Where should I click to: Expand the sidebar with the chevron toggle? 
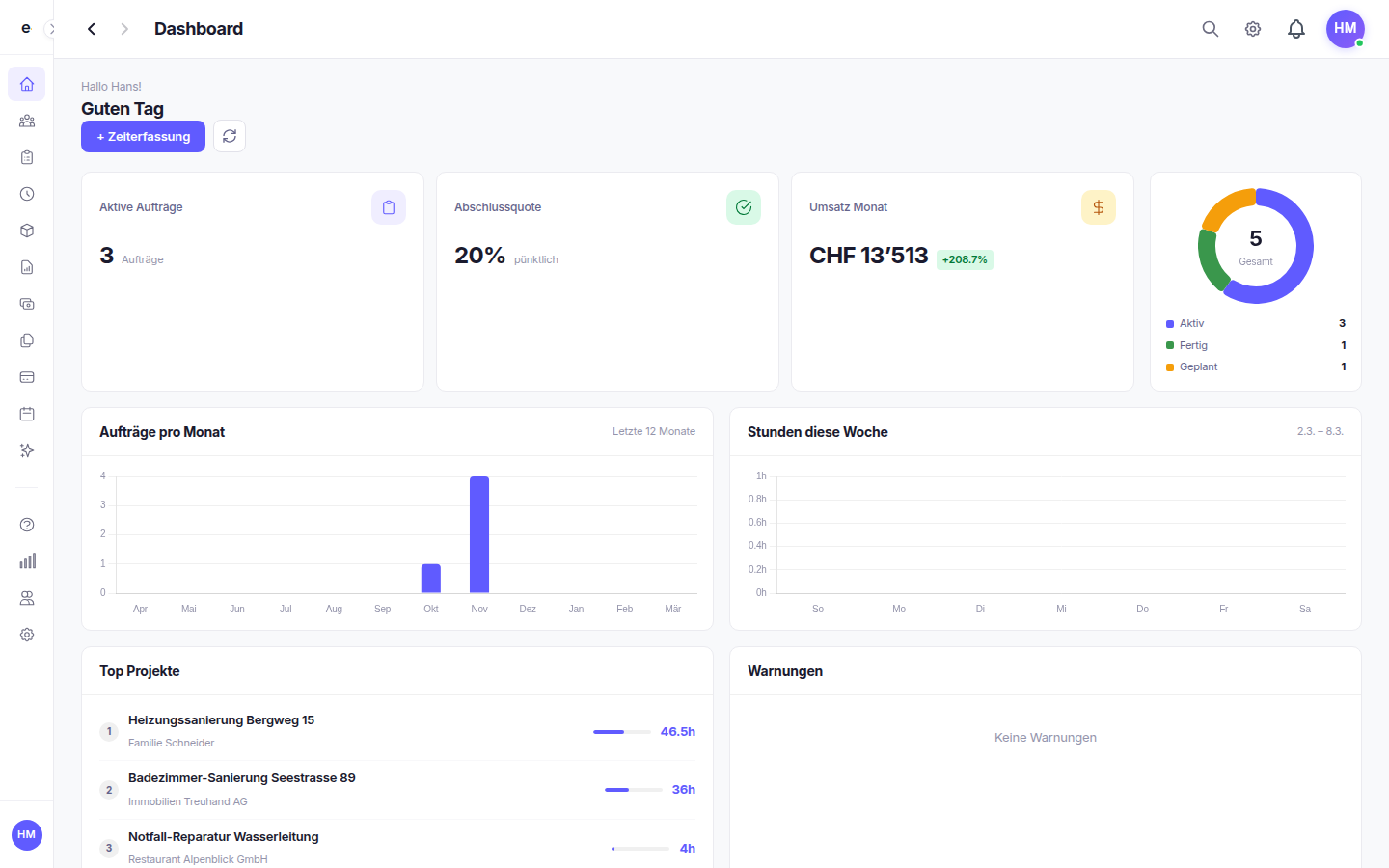(52, 29)
